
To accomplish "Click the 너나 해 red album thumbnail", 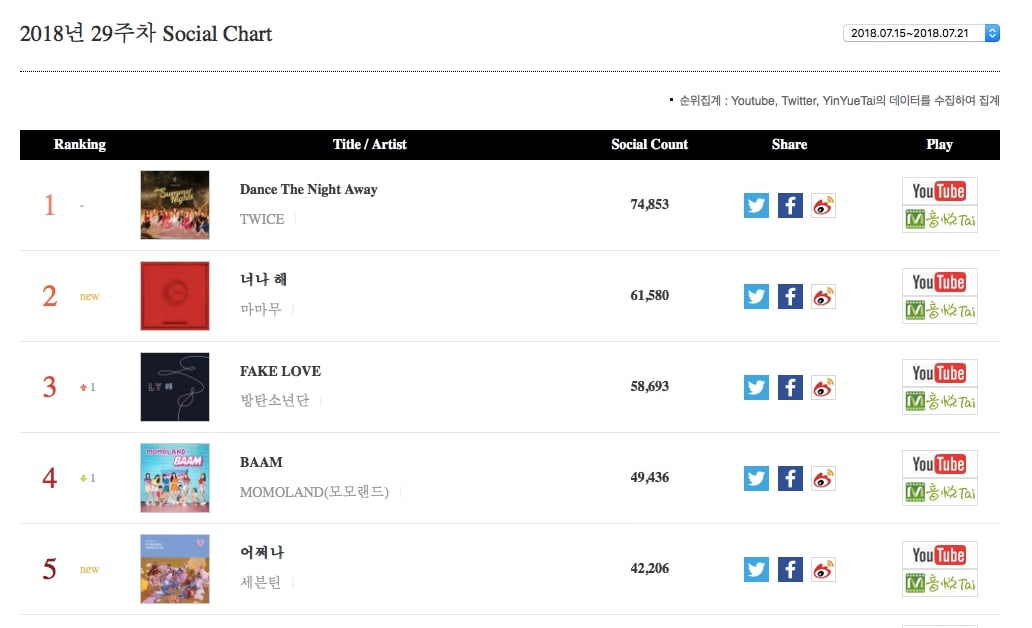I will pyautogui.click(x=175, y=296).
